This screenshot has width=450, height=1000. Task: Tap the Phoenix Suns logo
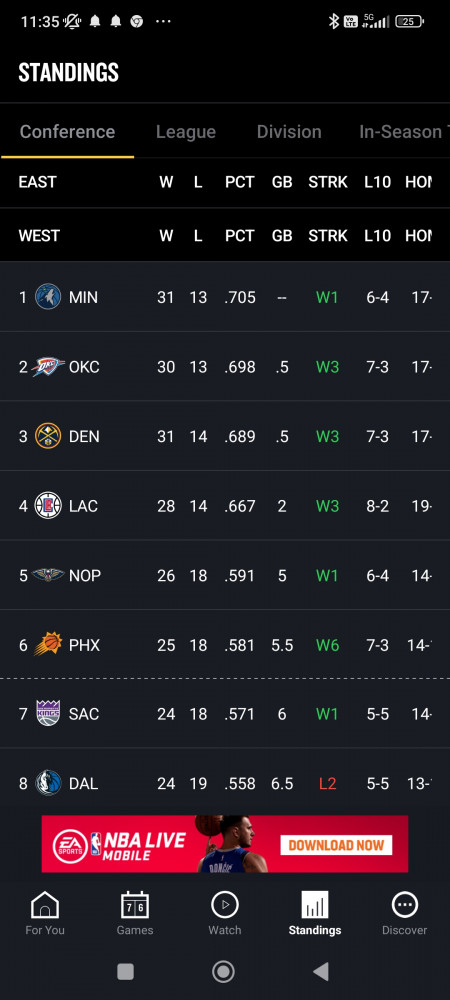click(x=48, y=645)
